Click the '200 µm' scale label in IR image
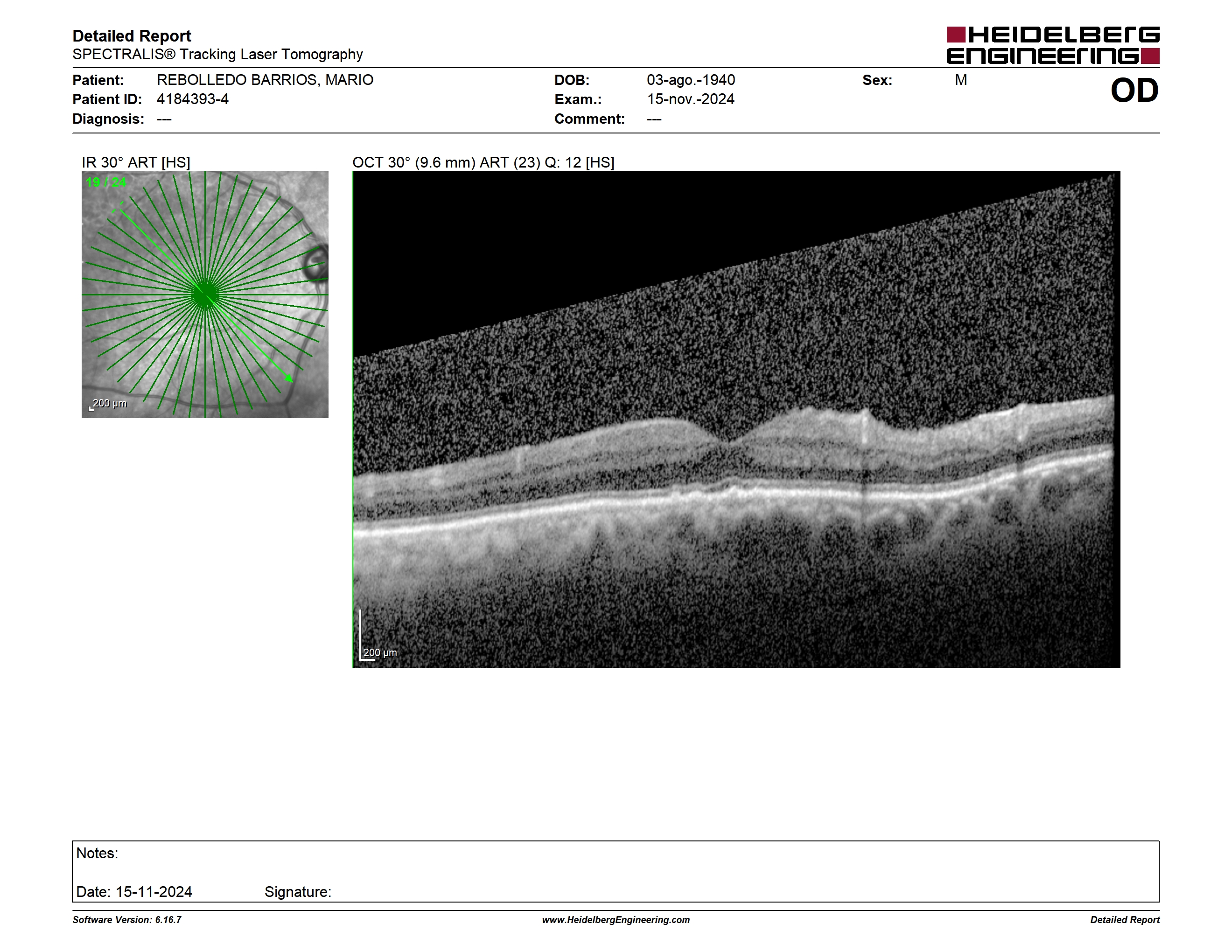The image size is (1232, 952). (110, 403)
